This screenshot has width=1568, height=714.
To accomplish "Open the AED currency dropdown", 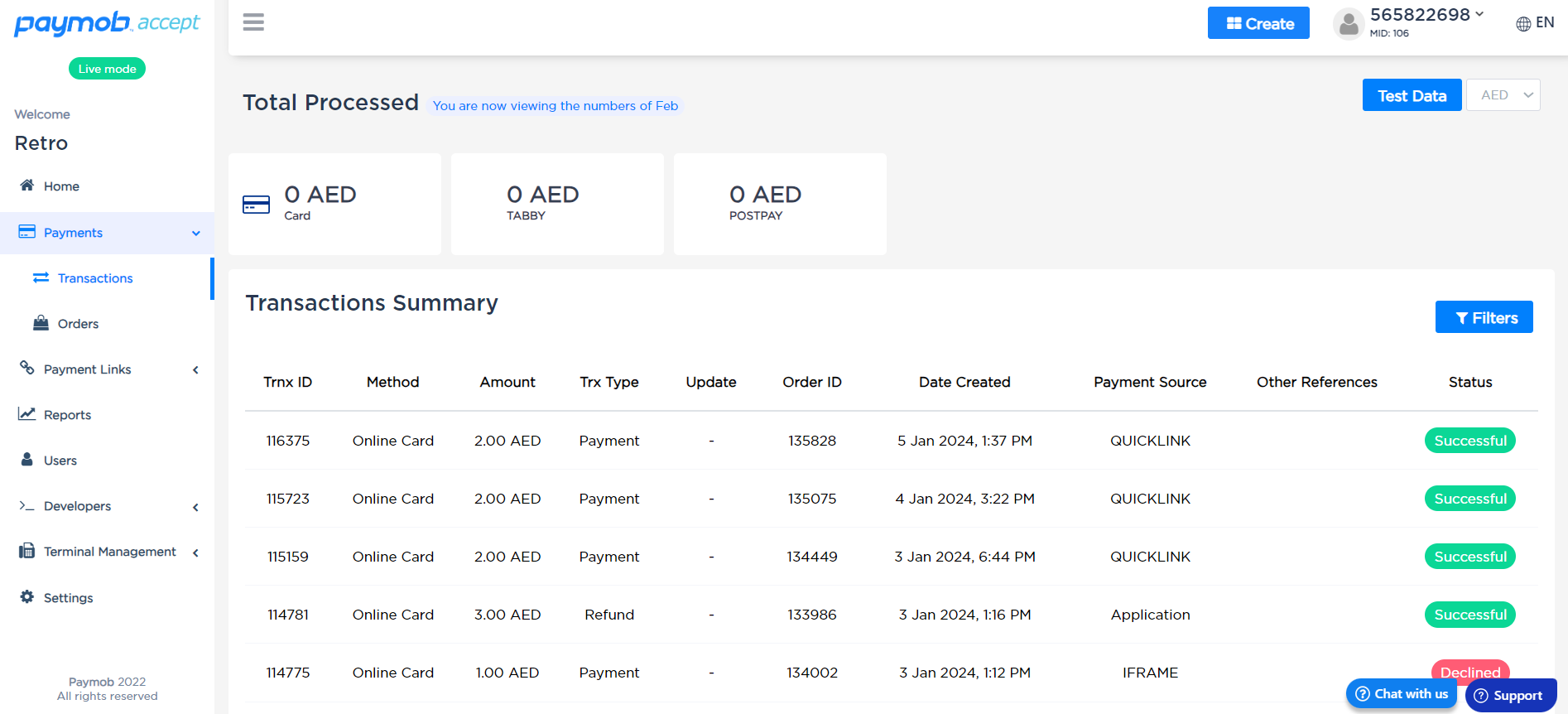I will 1503,95.
